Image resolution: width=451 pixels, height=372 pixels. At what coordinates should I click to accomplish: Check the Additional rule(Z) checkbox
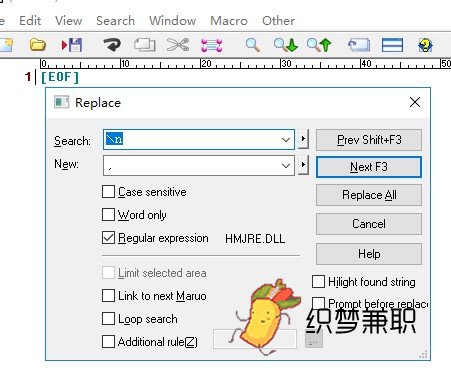108,342
